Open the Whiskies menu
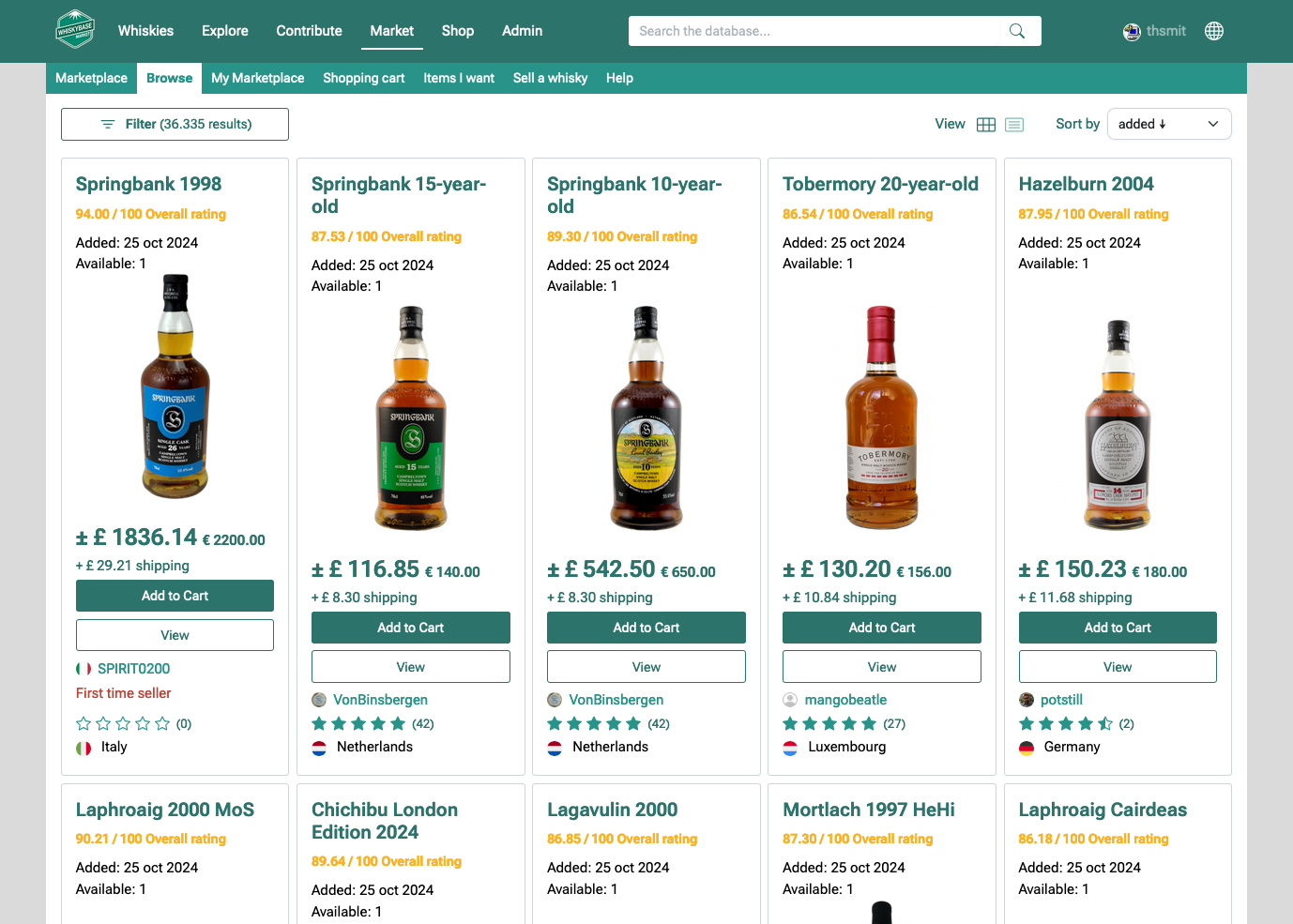The height and width of the screenshot is (924, 1293). pos(145,31)
